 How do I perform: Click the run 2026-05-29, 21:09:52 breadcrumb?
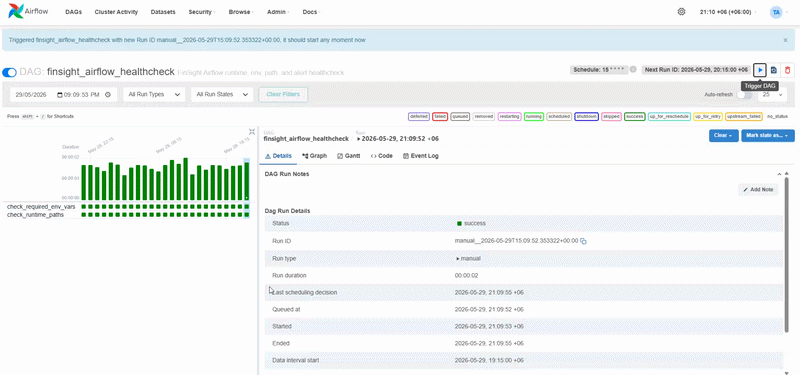398,139
